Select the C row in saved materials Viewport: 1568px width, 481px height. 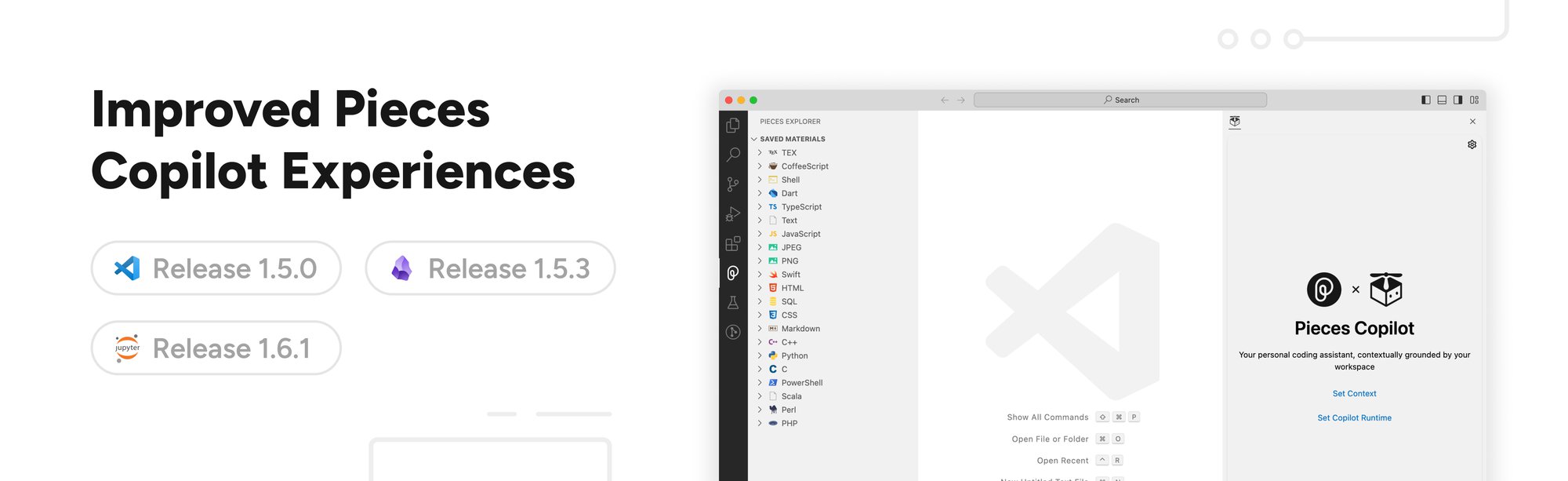pos(833,370)
